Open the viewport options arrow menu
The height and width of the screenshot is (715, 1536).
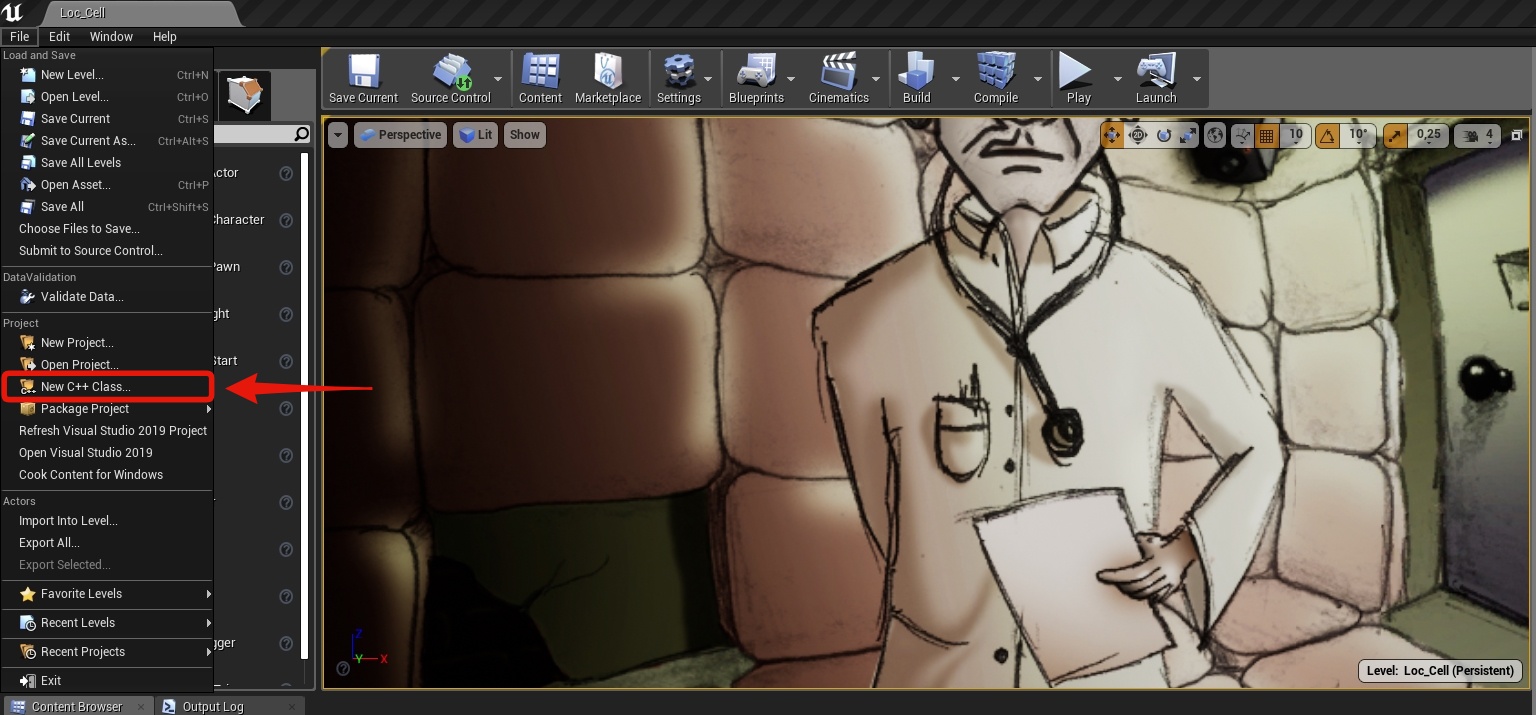(338, 135)
